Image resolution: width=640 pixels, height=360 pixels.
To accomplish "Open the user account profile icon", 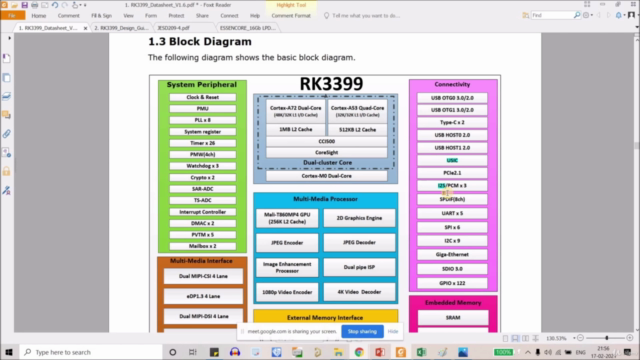I will (x=631, y=15).
